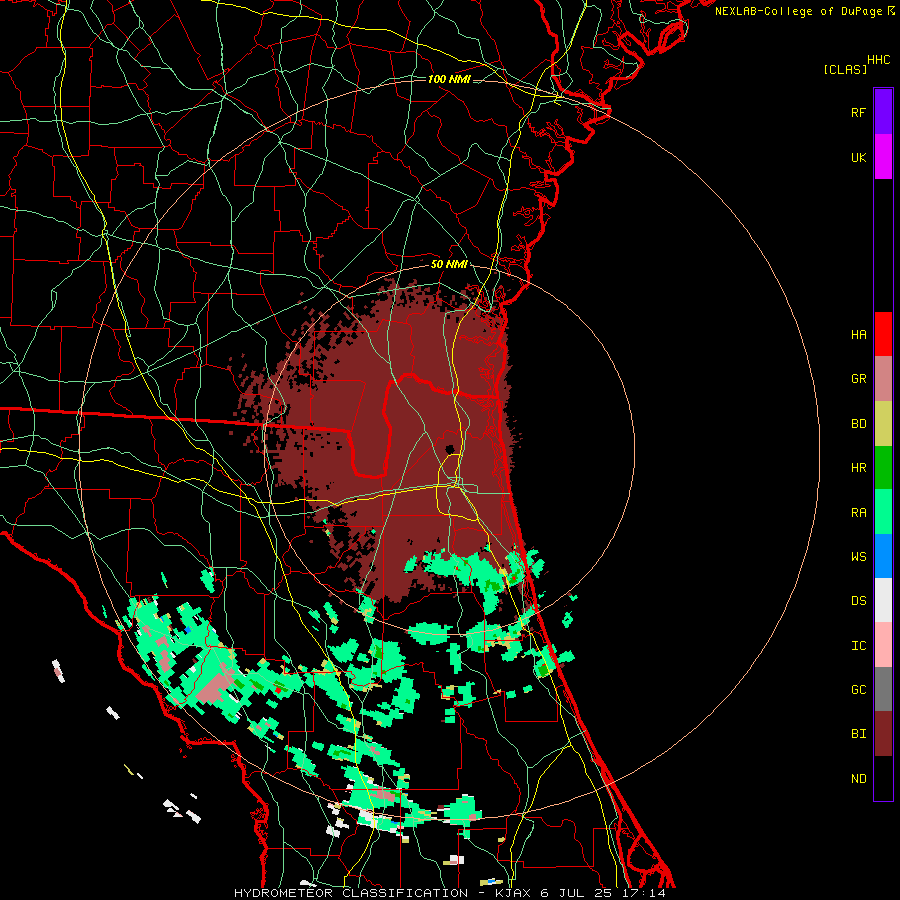This screenshot has width=900, height=900.
Task: Click the ND black legend swatch
Action: tap(883, 778)
